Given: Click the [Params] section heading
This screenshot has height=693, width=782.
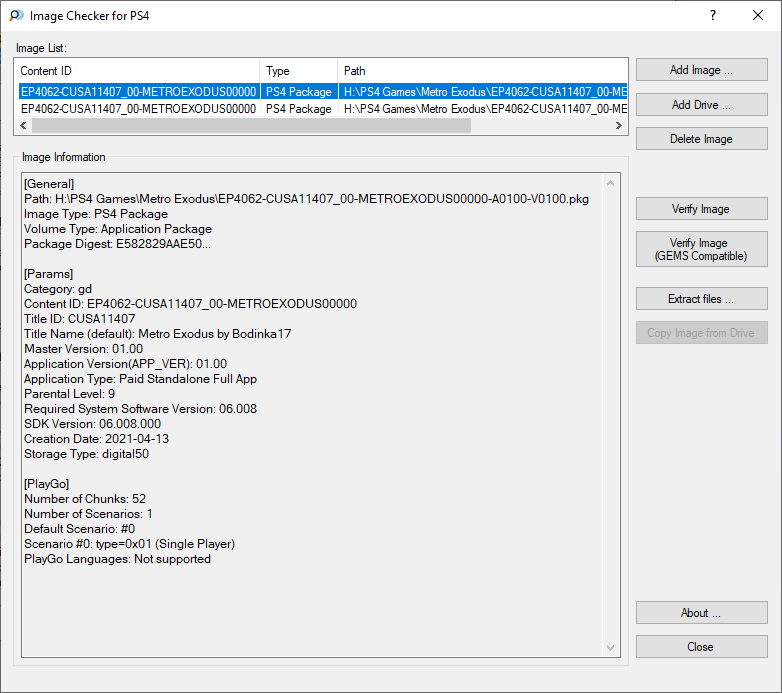Looking at the screenshot, I should [x=48, y=274].
